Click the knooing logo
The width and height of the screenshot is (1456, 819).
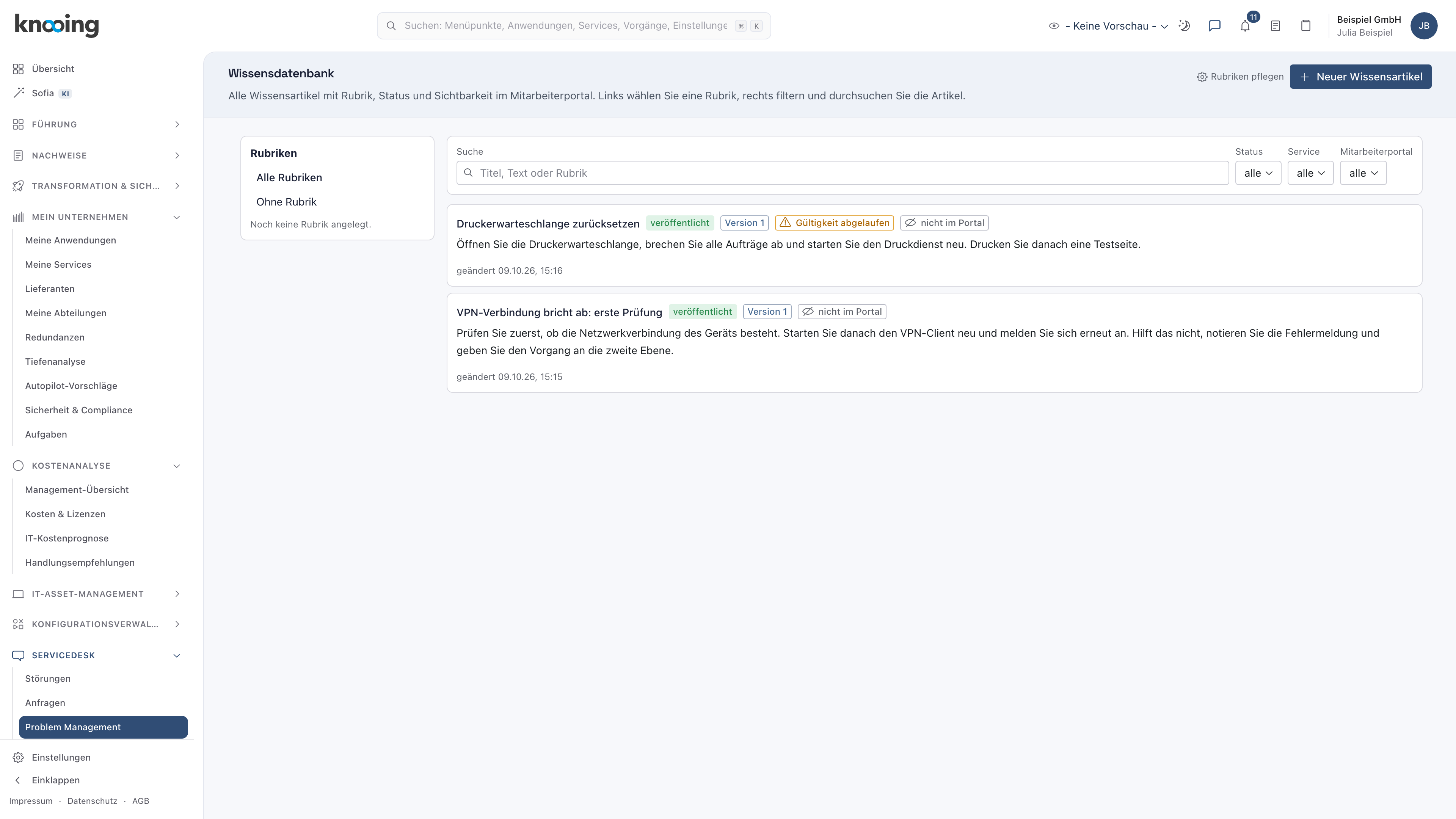point(56,25)
